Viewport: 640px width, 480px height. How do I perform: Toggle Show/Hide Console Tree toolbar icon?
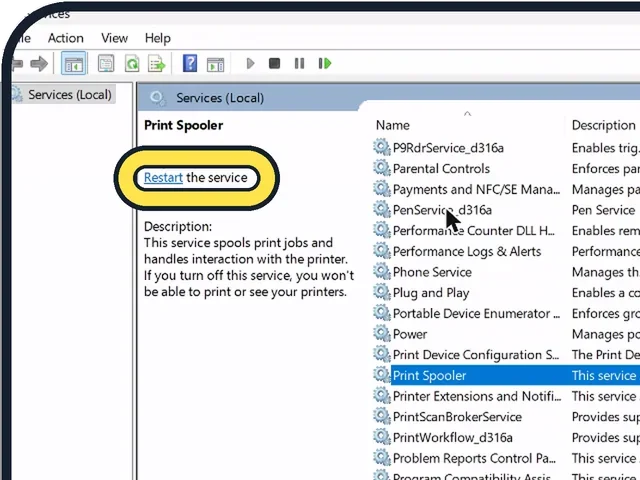(74, 64)
